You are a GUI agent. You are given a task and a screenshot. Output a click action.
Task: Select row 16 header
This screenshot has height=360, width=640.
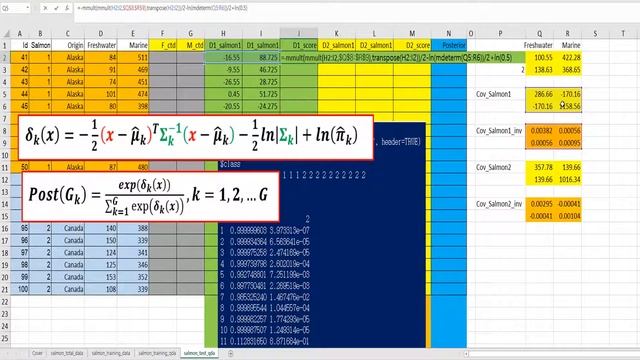(5, 228)
